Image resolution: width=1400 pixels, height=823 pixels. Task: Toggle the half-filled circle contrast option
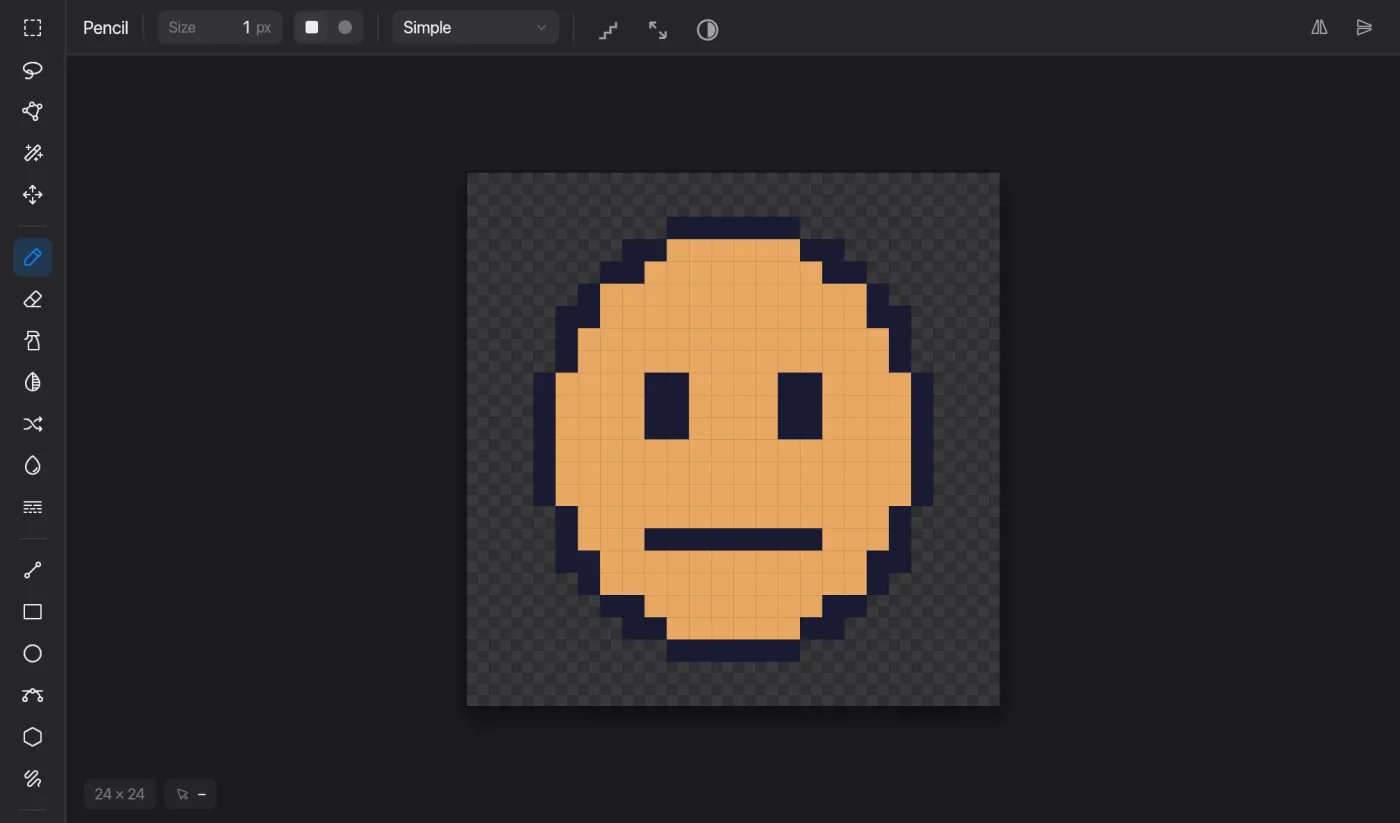click(x=708, y=29)
